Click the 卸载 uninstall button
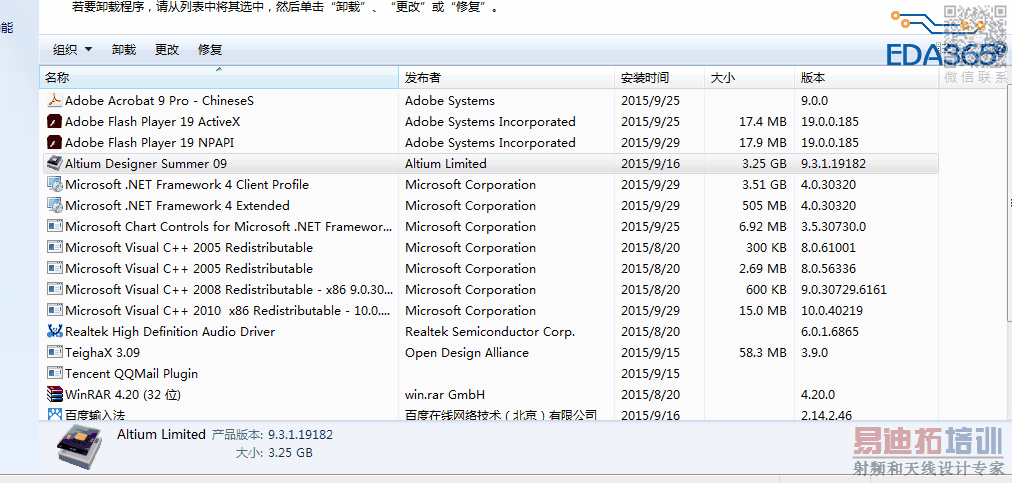This screenshot has width=1012, height=483. [124, 50]
